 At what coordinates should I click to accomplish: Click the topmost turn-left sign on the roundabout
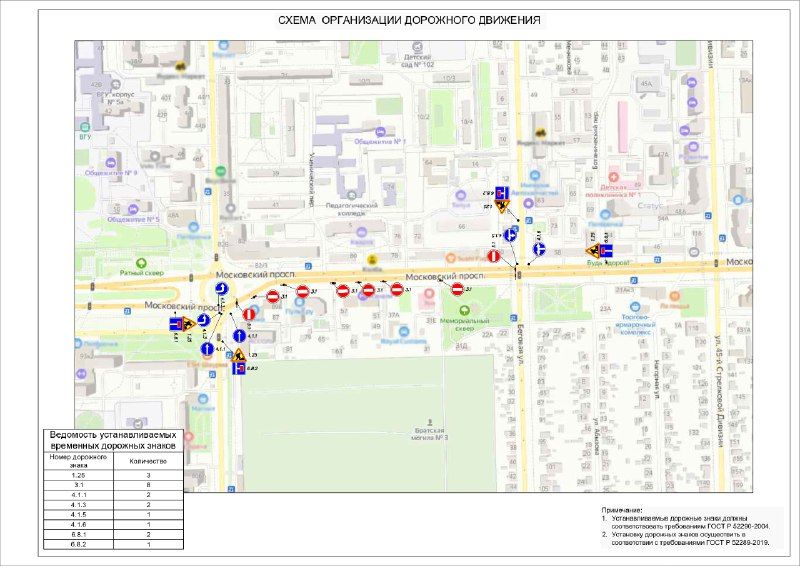click(x=222, y=289)
